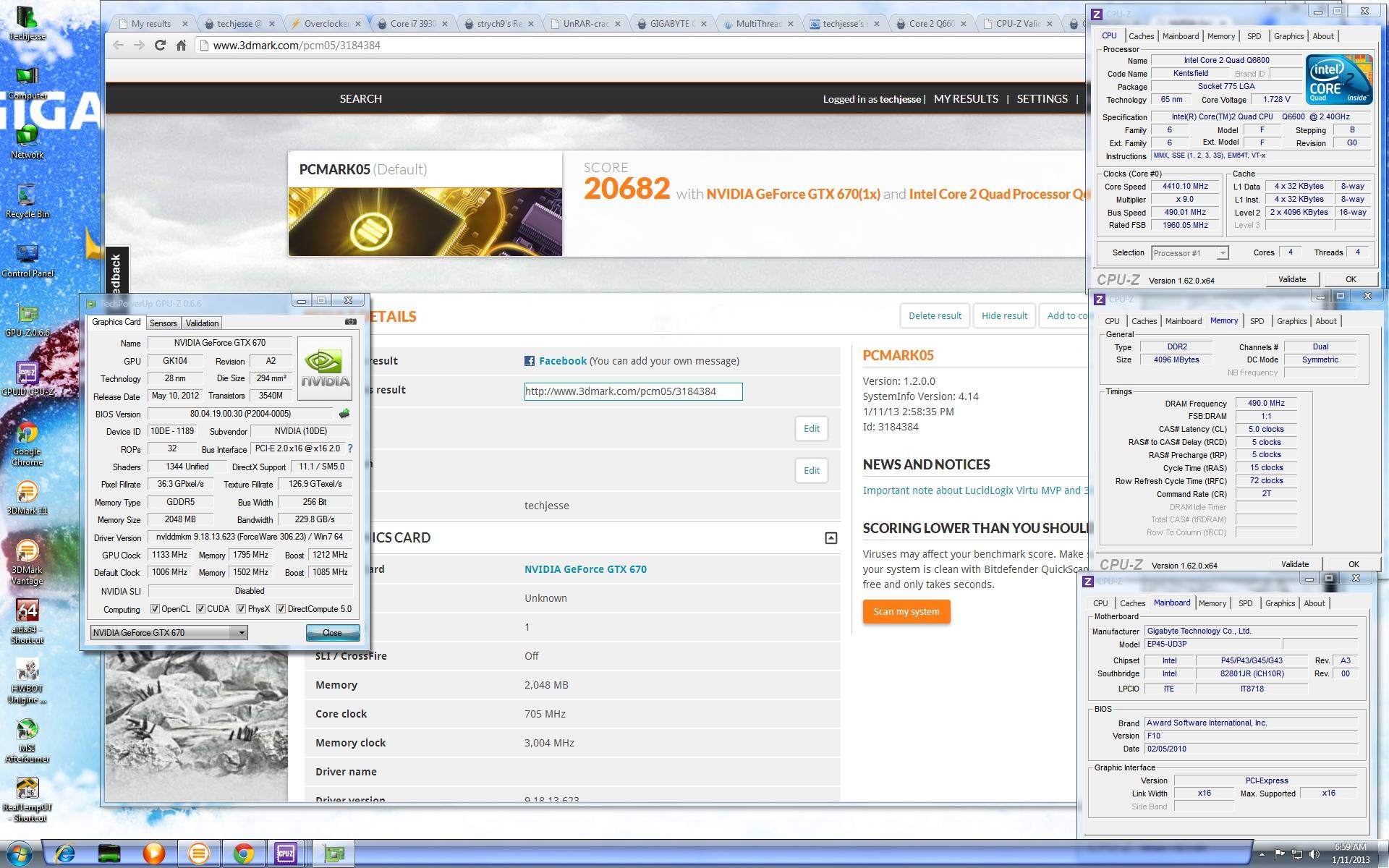This screenshot has height=868, width=1389.
Task: Click the taskbar clock showing 6:59 AM
Action: point(1350,853)
